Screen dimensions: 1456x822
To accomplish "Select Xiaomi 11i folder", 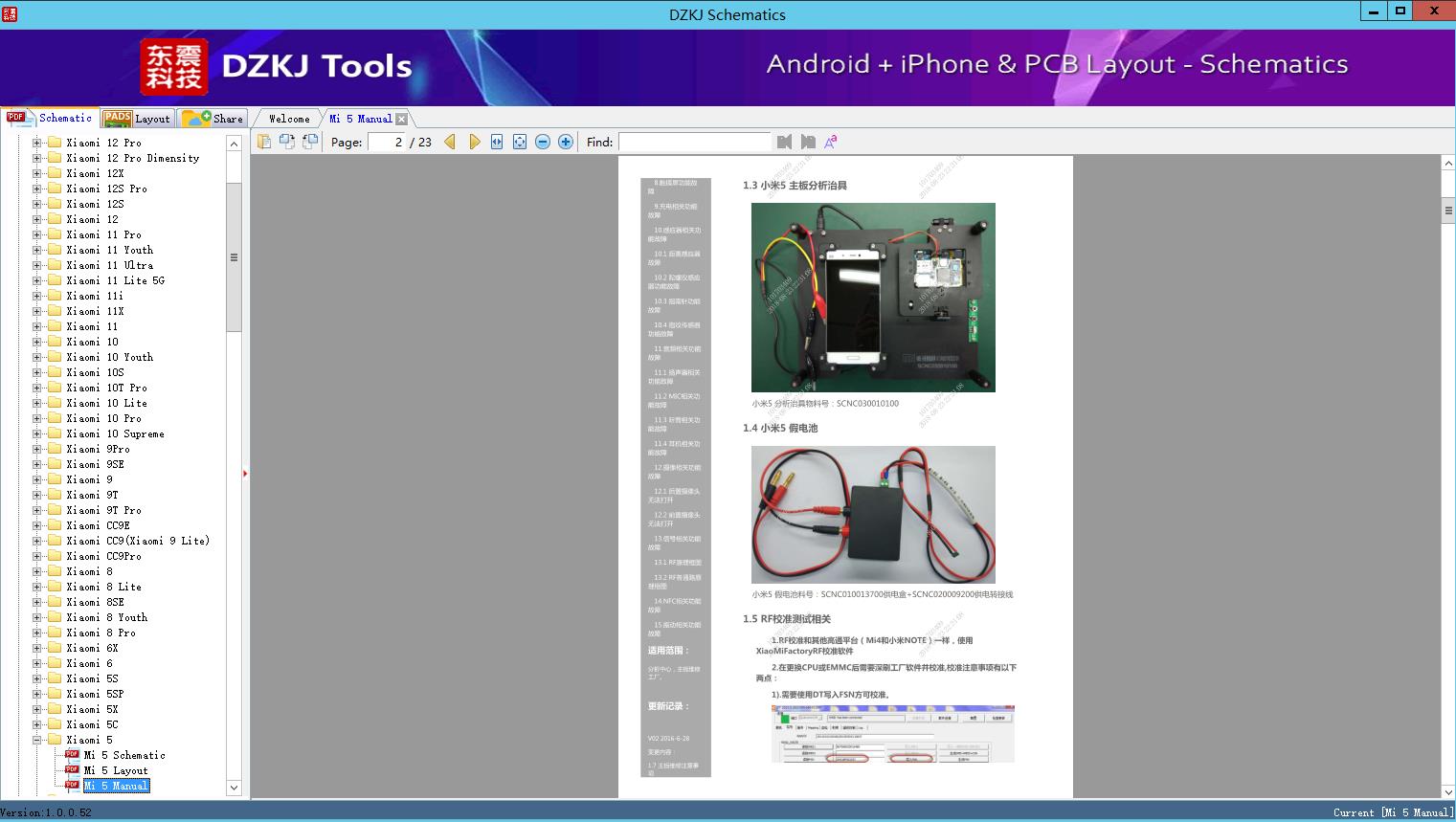I will 95,296.
